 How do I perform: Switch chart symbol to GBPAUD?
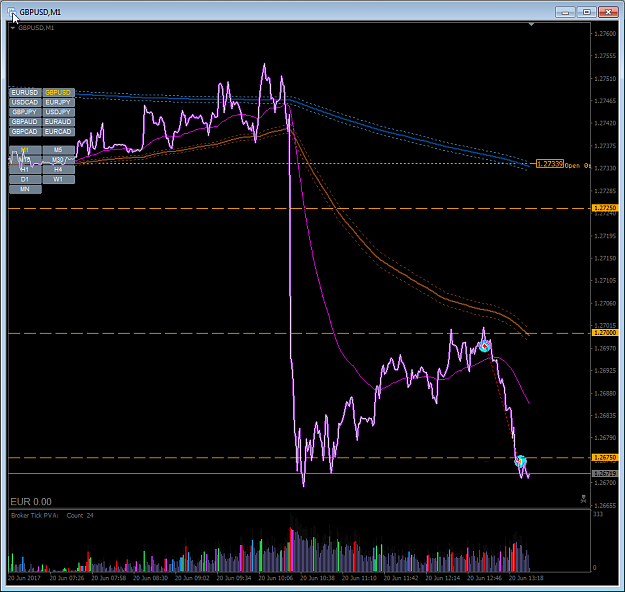coord(25,122)
